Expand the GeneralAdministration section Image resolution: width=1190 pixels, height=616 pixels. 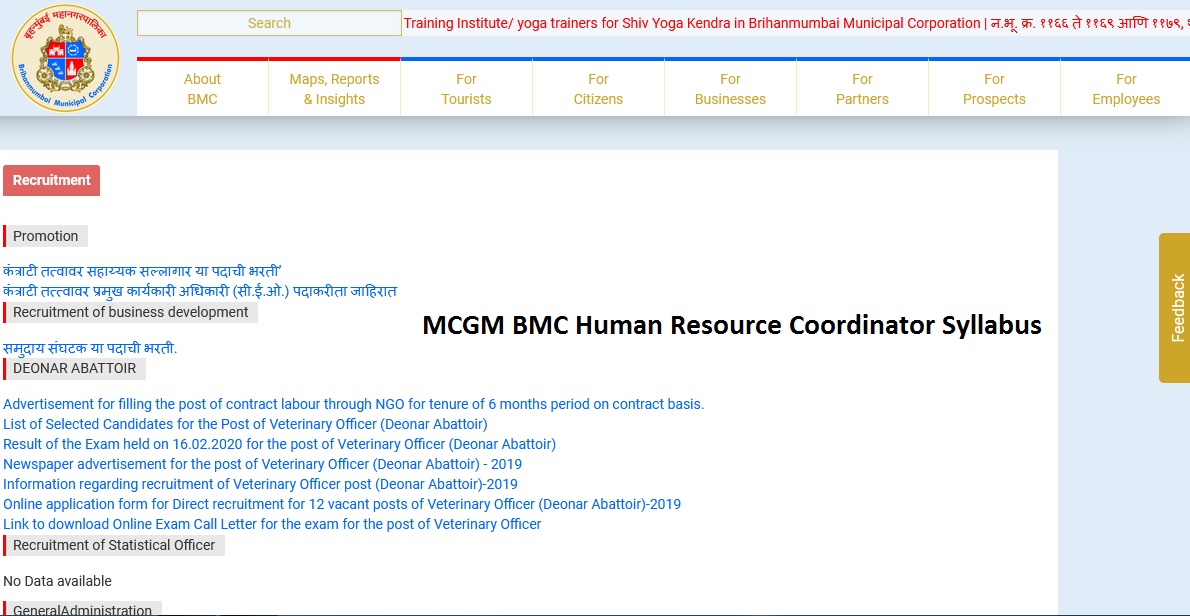(82, 609)
